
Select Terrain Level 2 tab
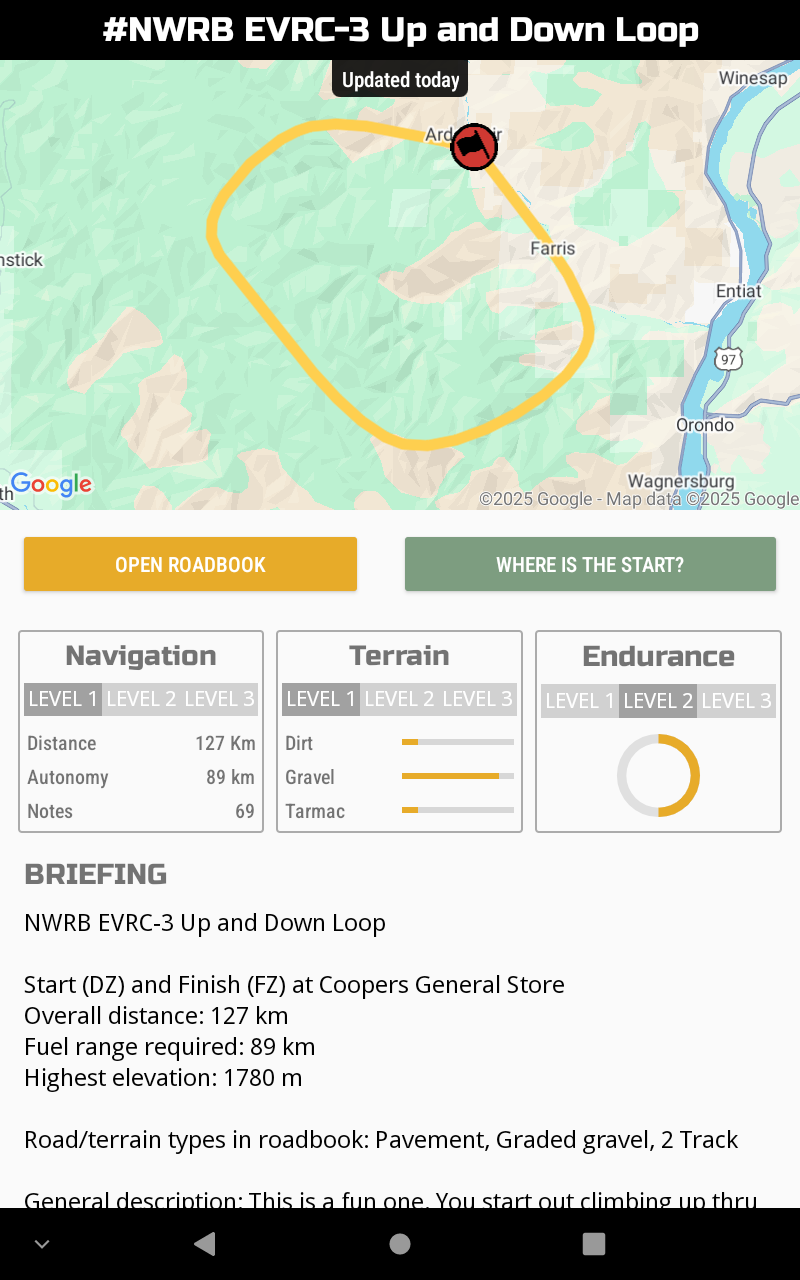pos(399,699)
